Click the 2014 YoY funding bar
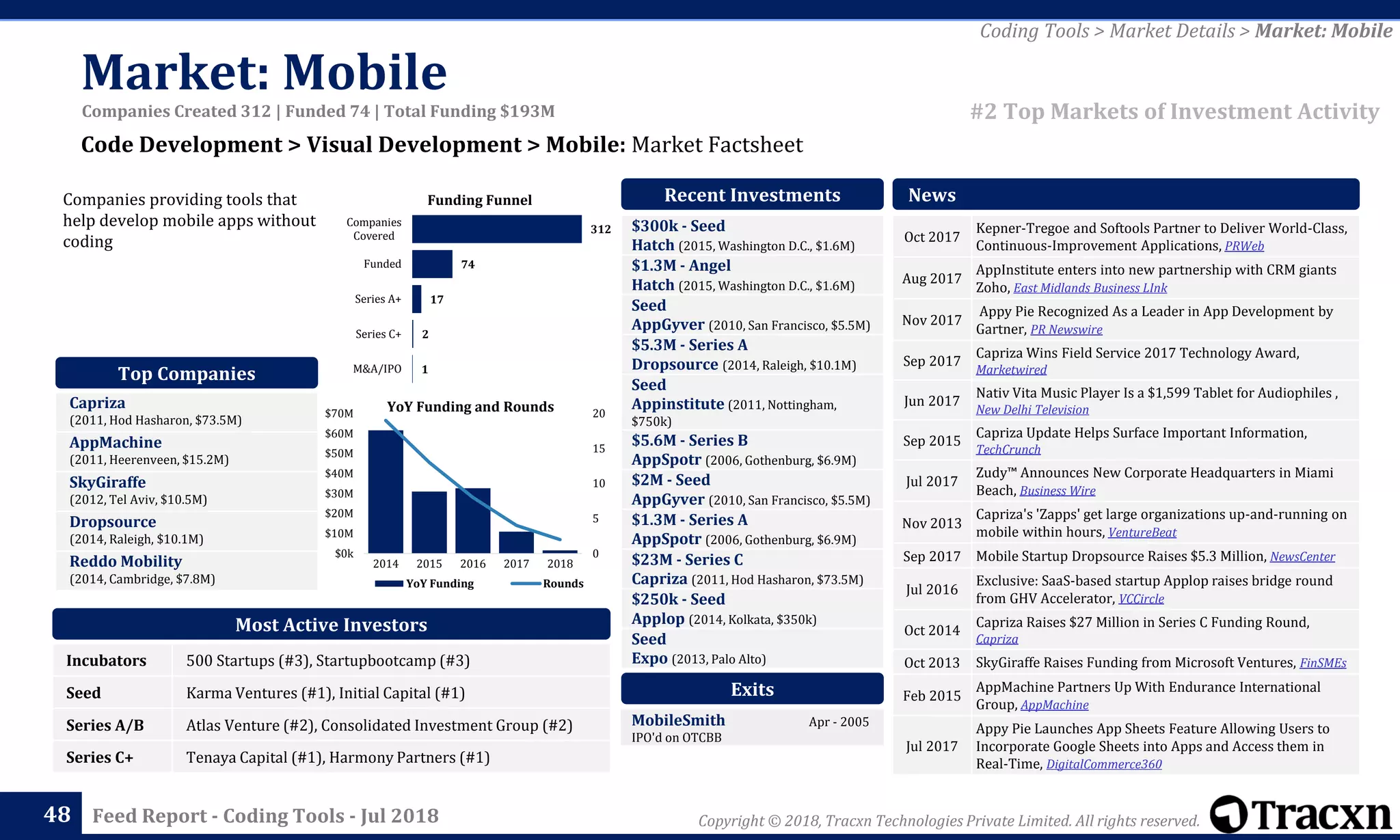Viewport: 1400px width, 840px height. point(386,491)
